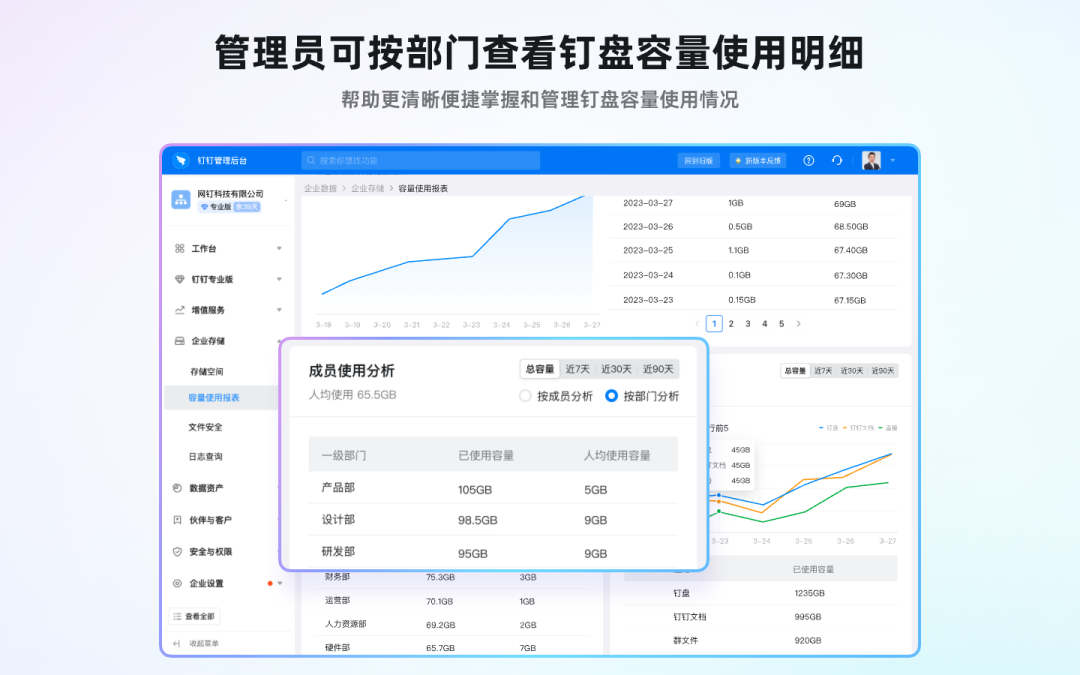Select the 按部门分析 radio button
The image size is (1080, 675).
click(612, 396)
